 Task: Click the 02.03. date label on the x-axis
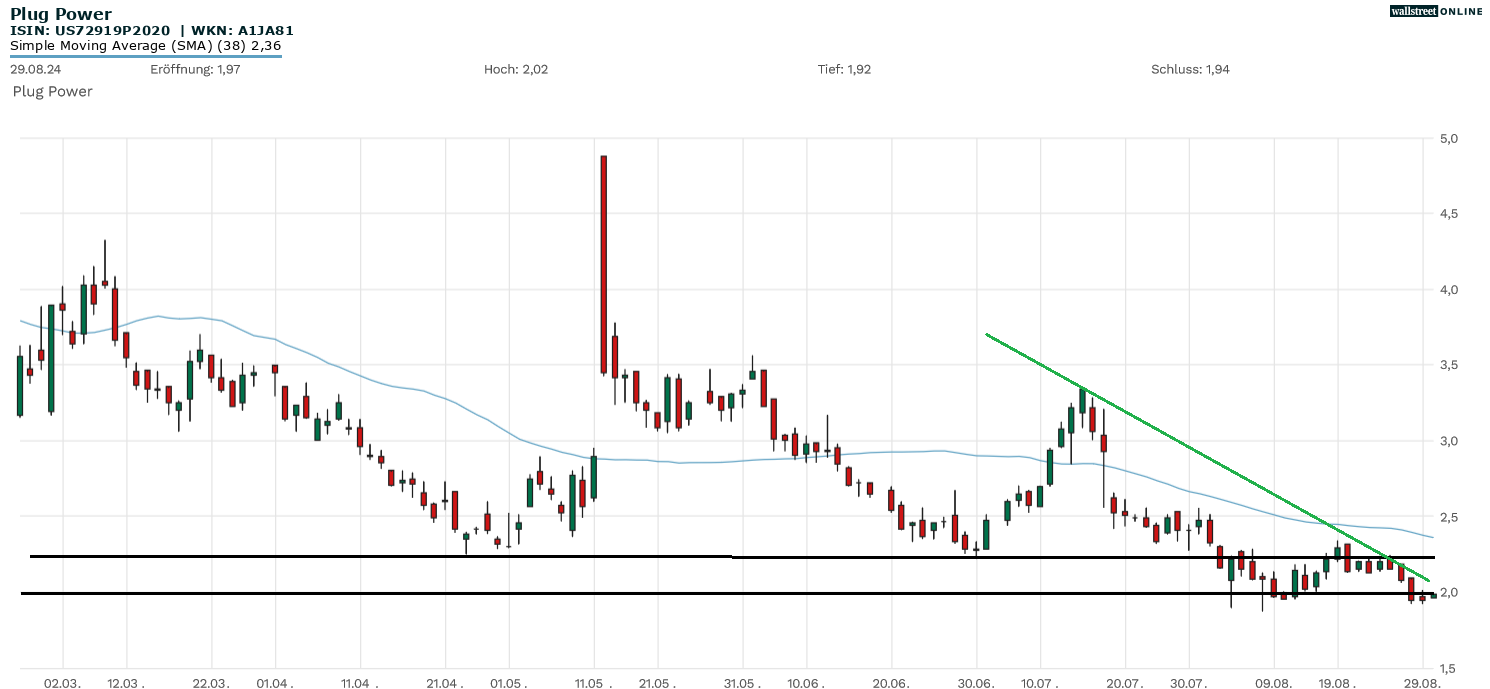tap(62, 684)
